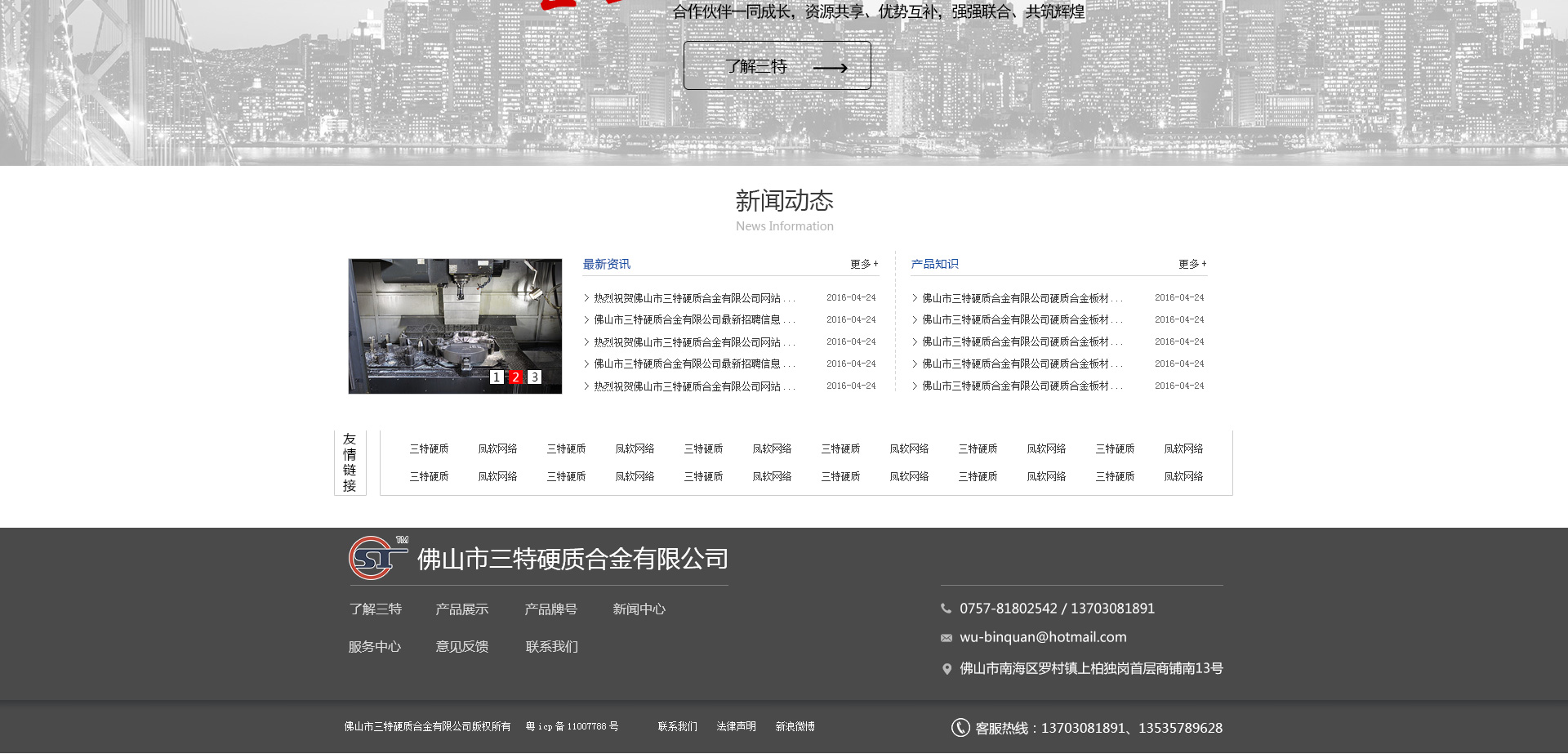Click the envelope icon beside the email address

coord(946,638)
